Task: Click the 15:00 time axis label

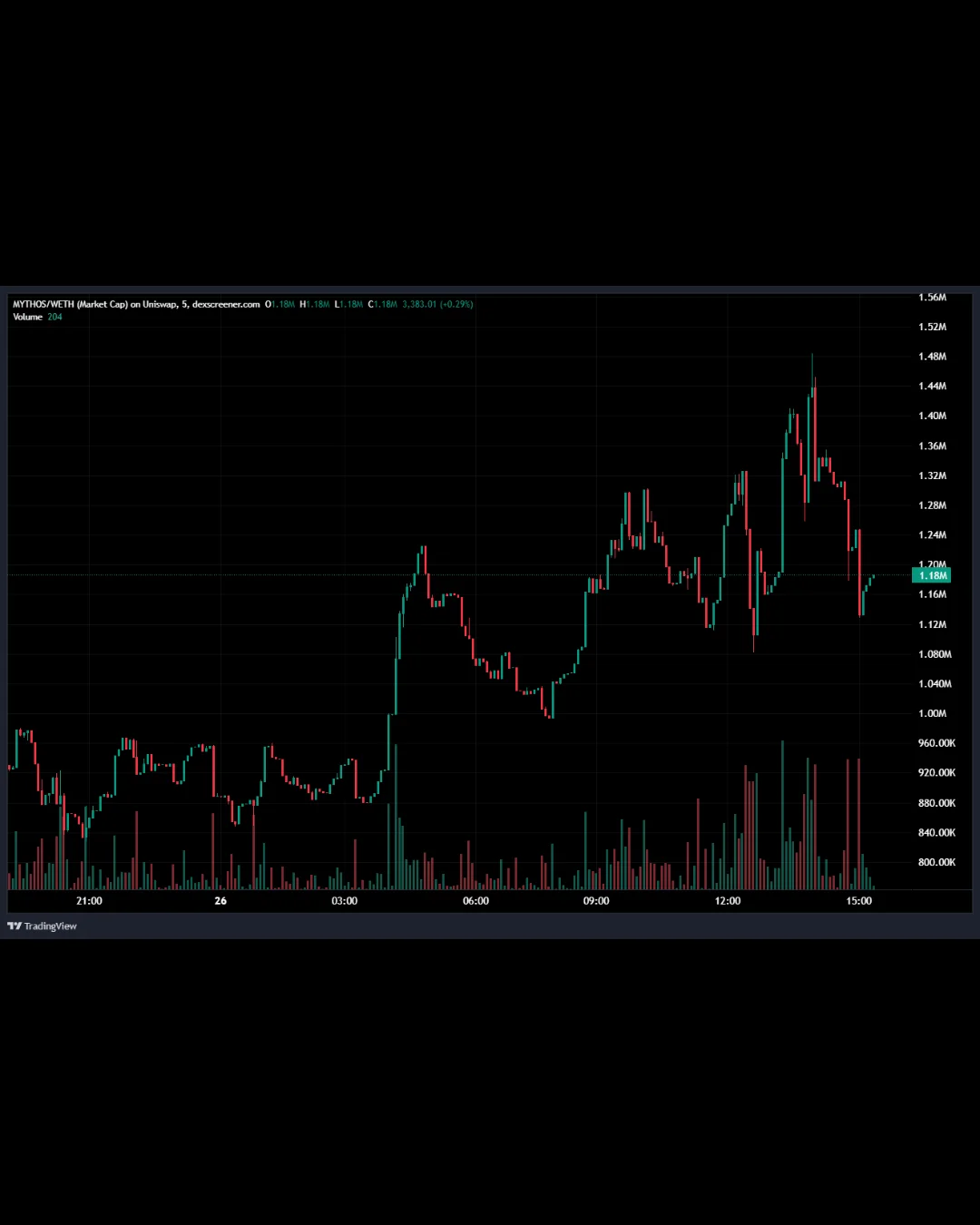Action: click(859, 901)
